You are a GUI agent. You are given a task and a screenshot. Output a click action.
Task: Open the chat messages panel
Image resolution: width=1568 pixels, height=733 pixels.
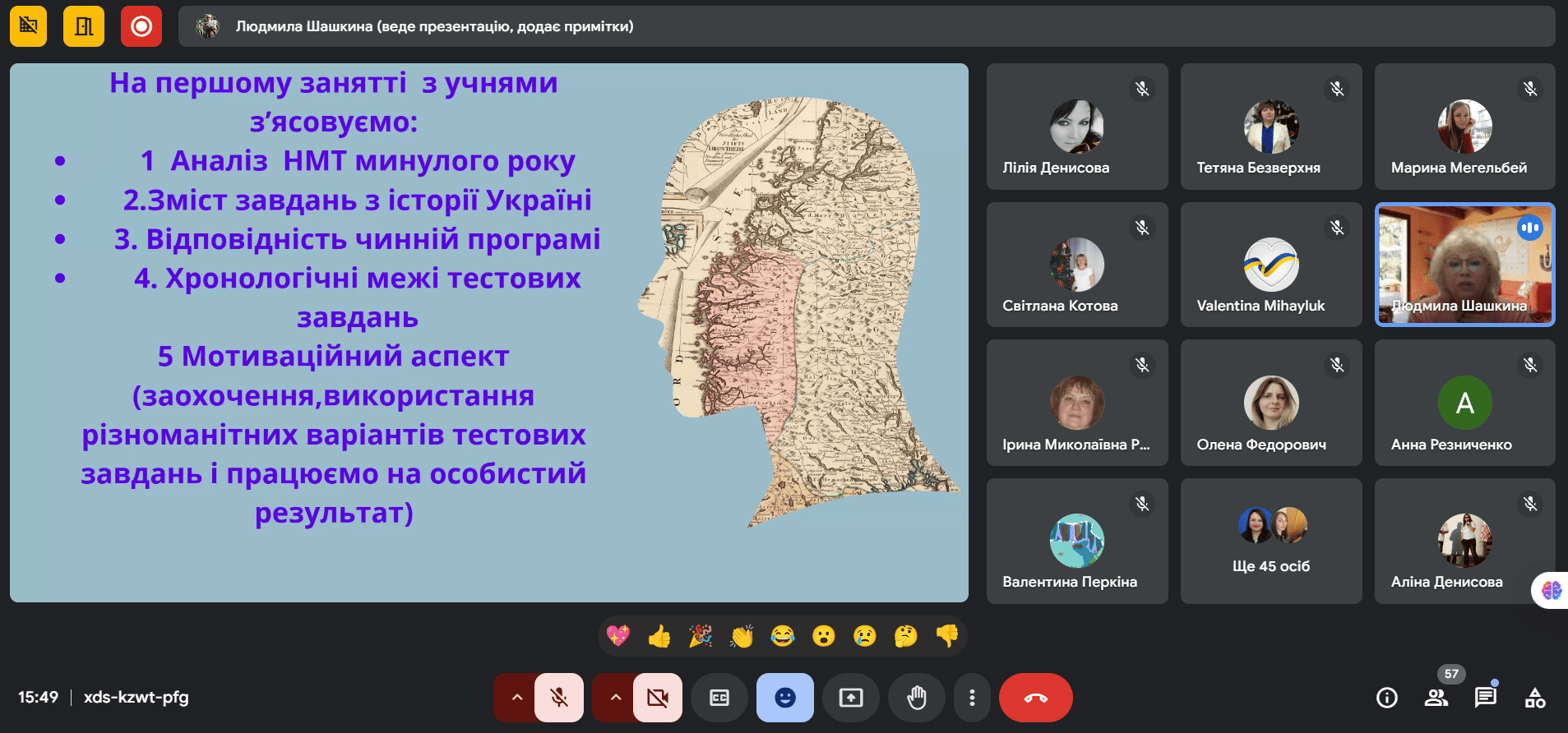(1485, 698)
